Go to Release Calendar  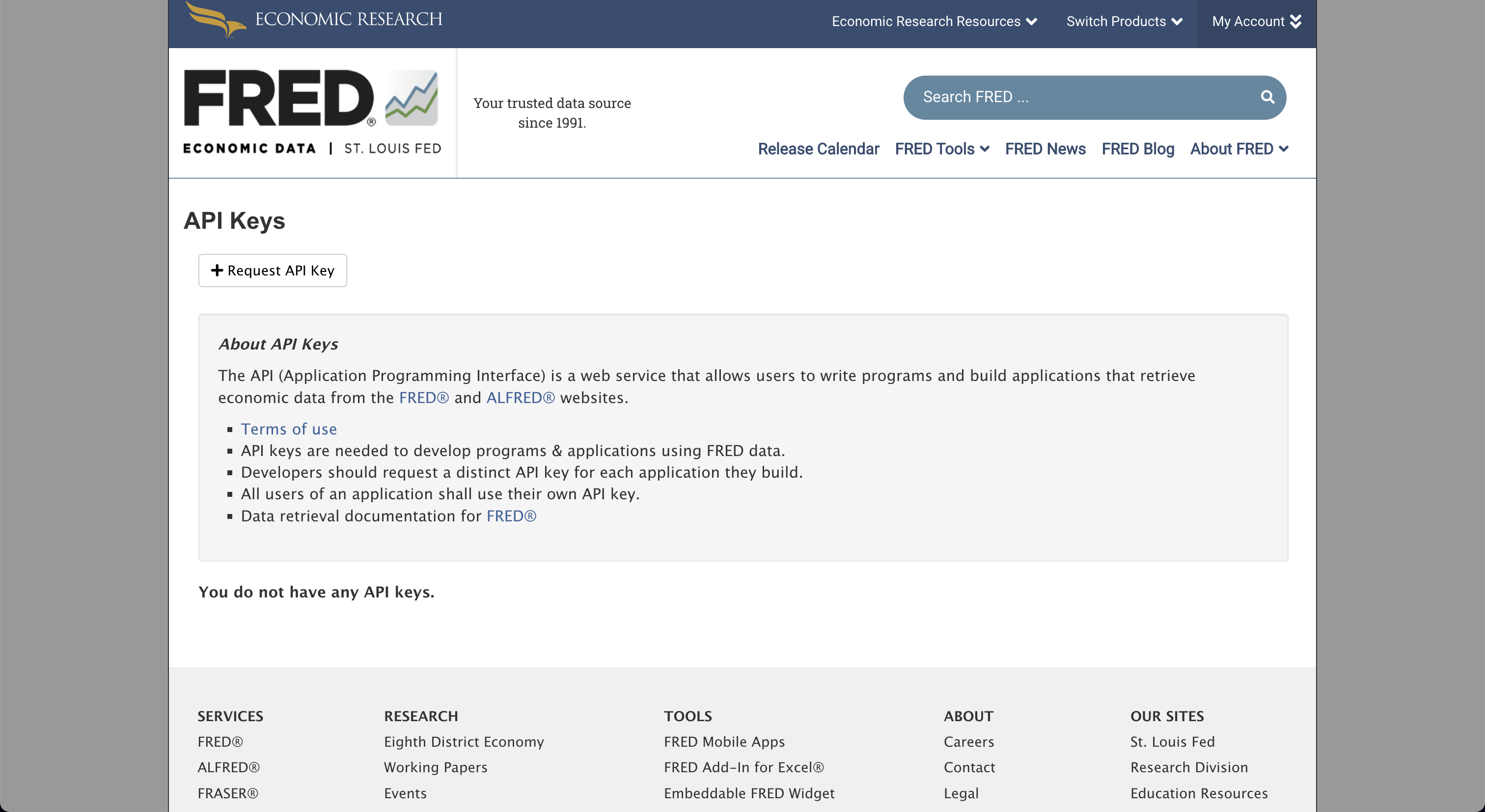818,149
